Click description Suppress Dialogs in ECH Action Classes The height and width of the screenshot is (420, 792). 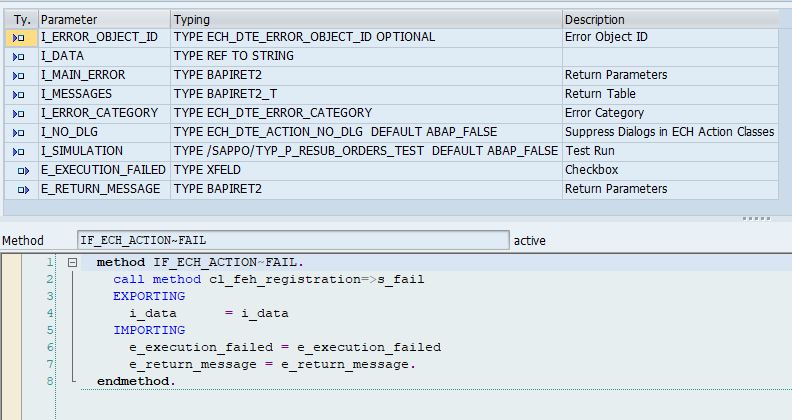pyautogui.click(x=669, y=132)
